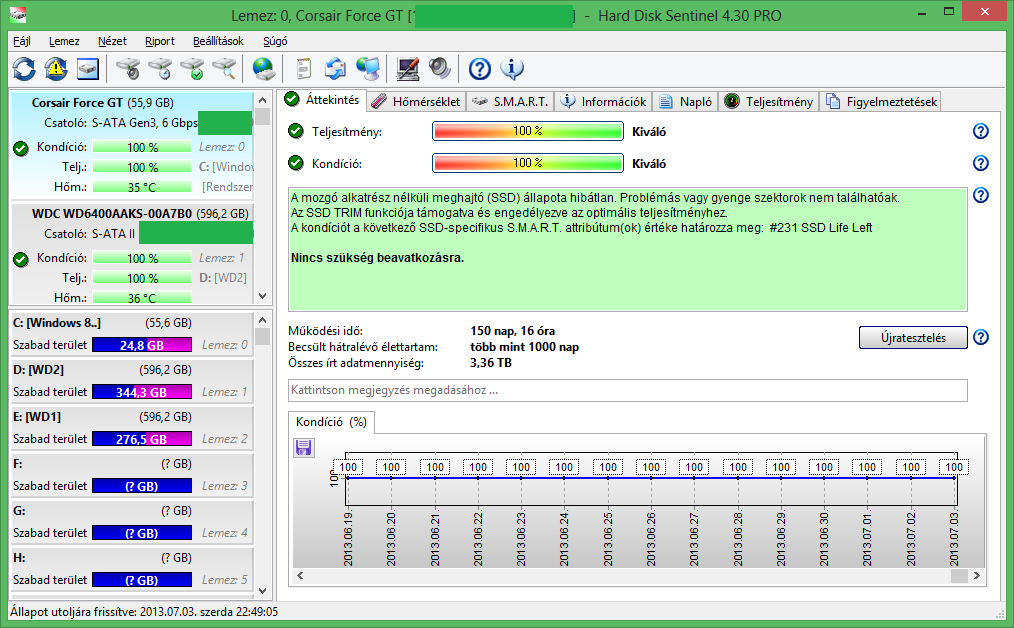Select Corsair Force GT disk entry
Viewport: 1014px width, 628px height.
point(133,144)
